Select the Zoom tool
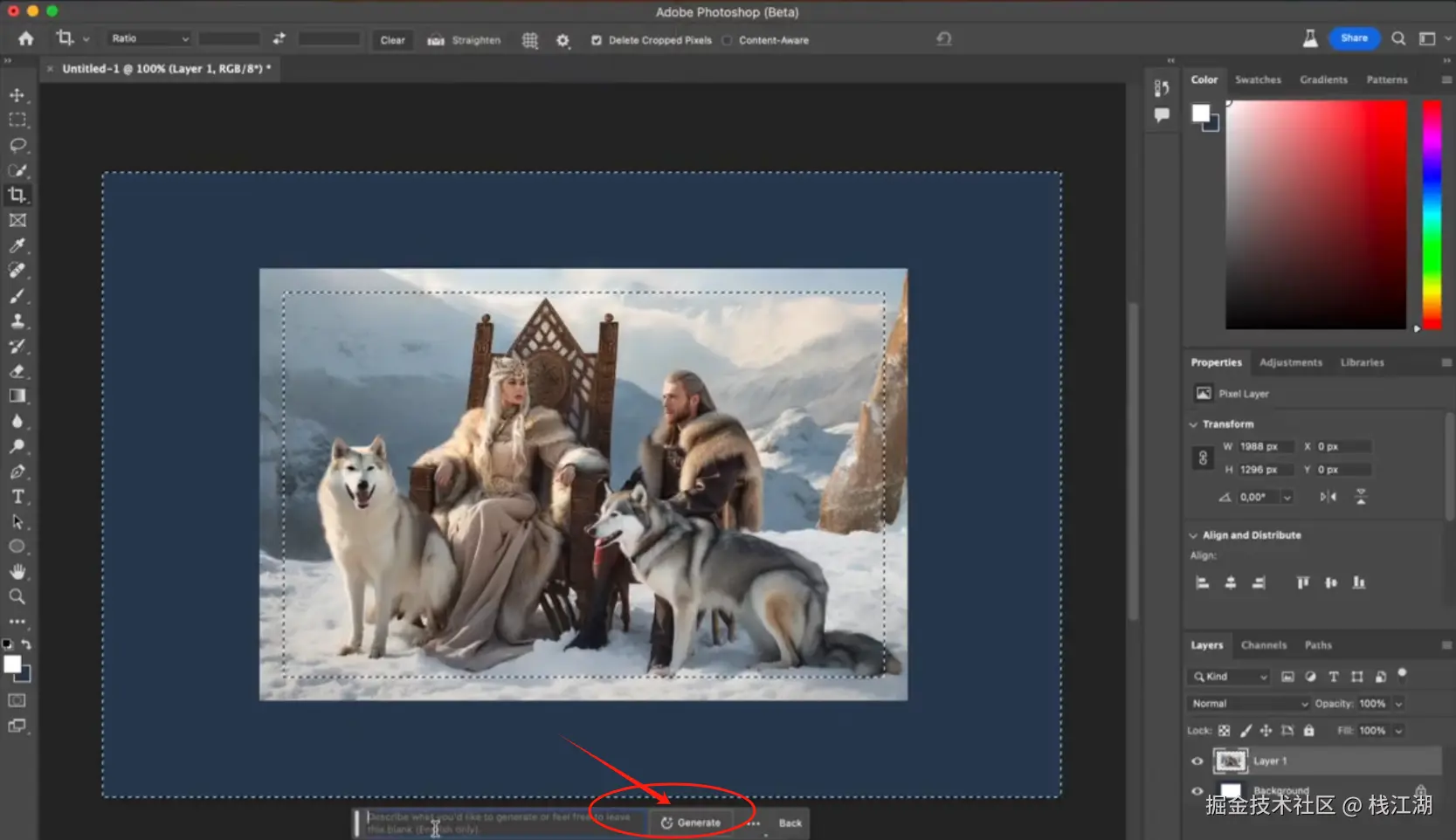The image size is (1456, 840). [17, 596]
